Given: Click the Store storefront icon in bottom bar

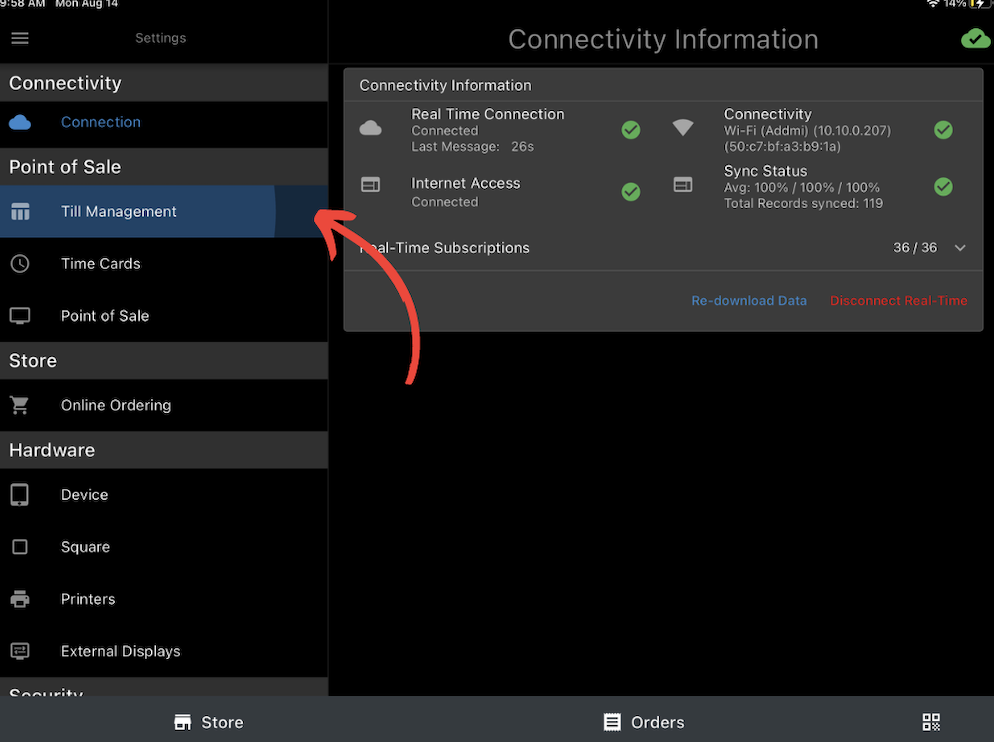Looking at the screenshot, I should [x=183, y=722].
